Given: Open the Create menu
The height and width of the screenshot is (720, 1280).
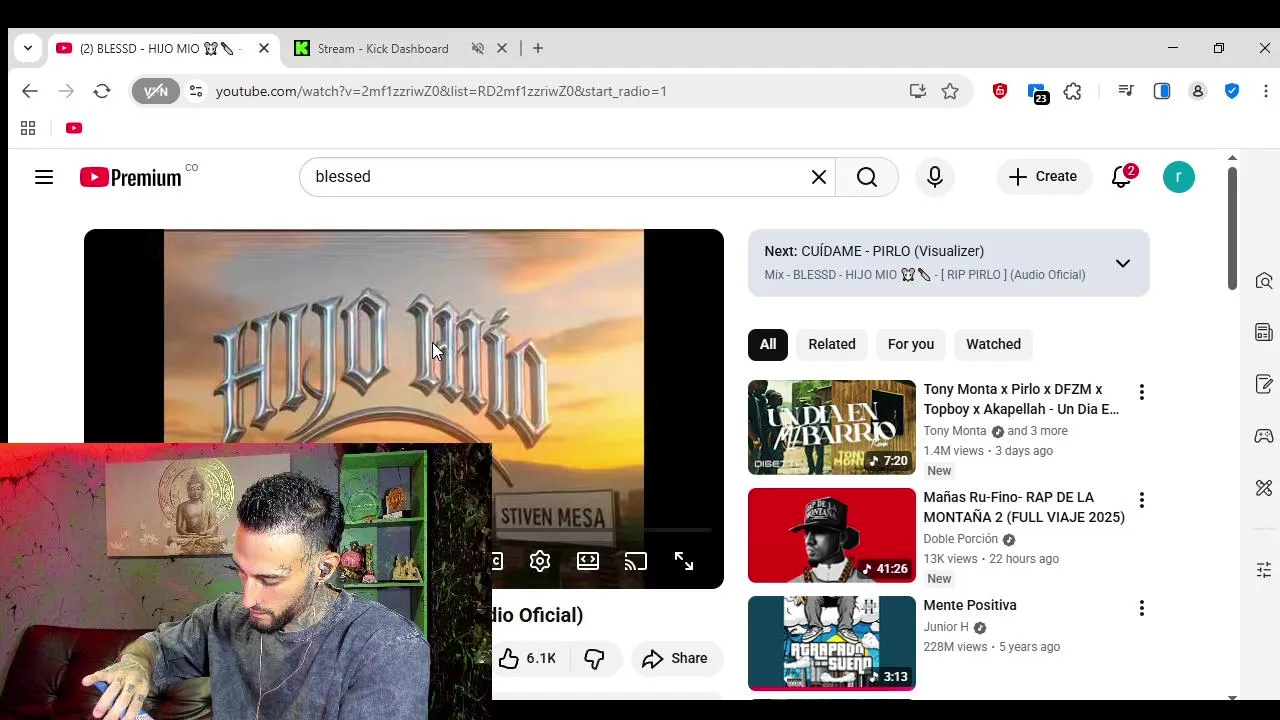Looking at the screenshot, I should click(x=1043, y=177).
